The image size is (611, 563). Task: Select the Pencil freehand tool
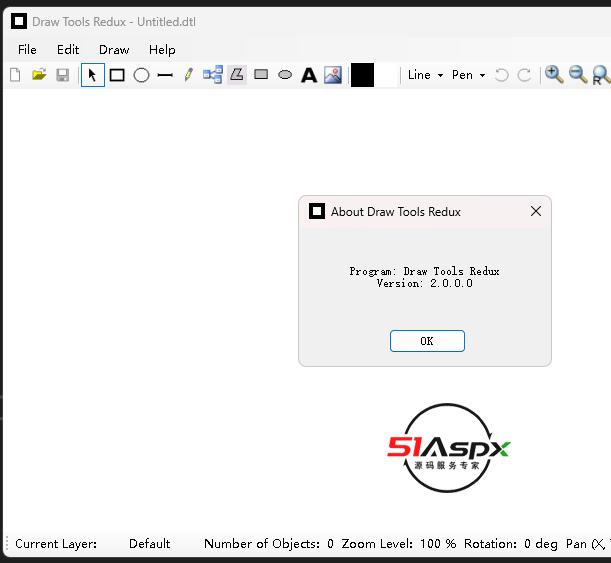pos(189,74)
